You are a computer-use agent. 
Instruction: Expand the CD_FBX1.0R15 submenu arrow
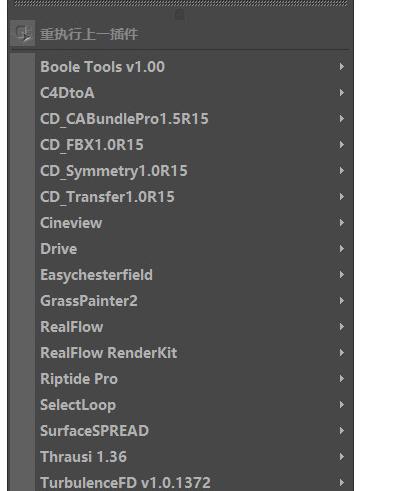tap(342, 145)
